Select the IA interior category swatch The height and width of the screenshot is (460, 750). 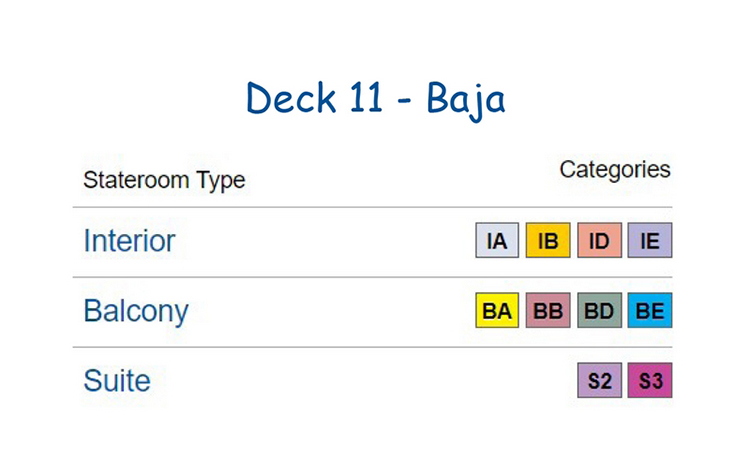point(497,240)
